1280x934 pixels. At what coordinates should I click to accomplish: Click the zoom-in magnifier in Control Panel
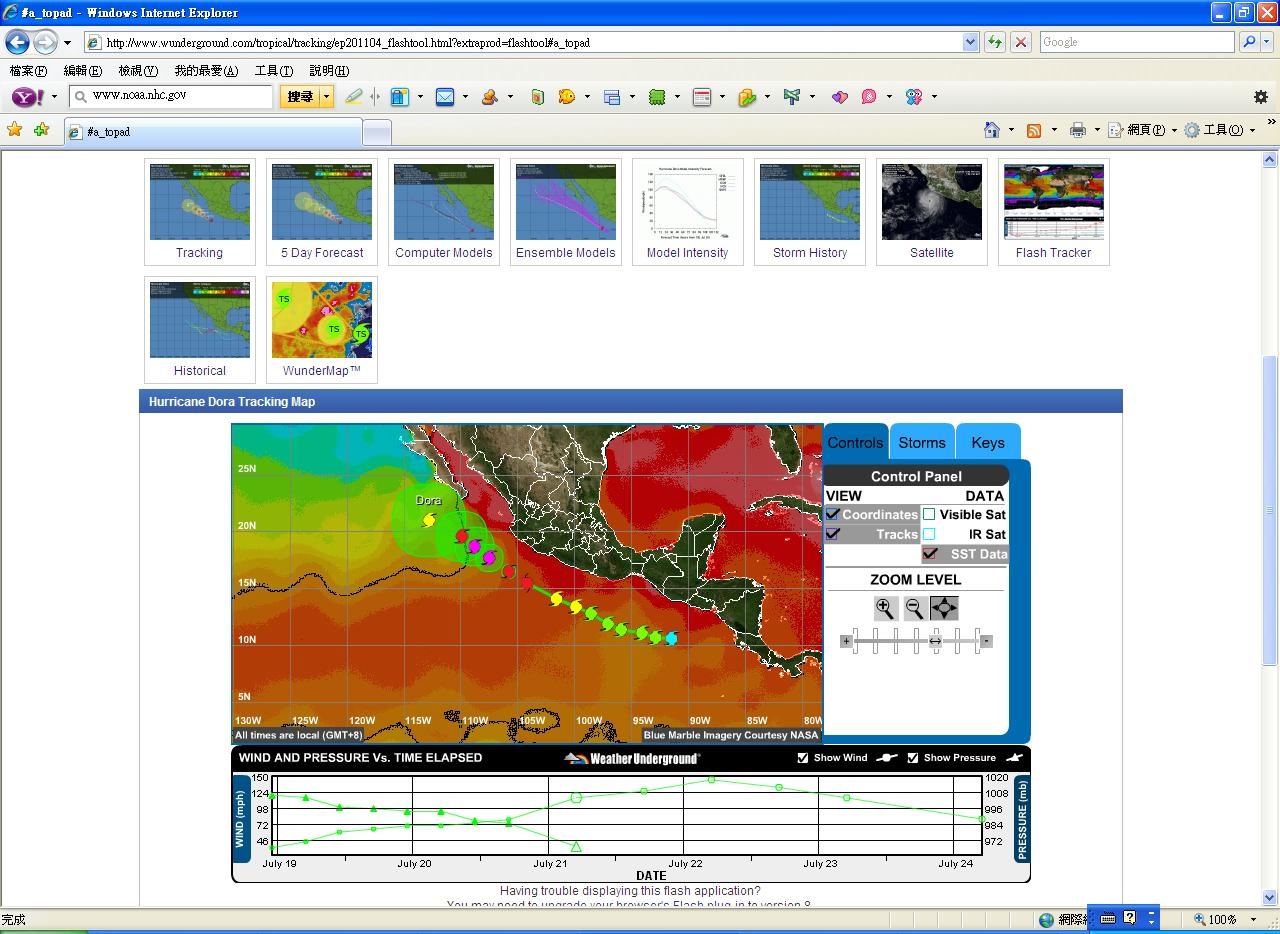click(x=885, y=608)
